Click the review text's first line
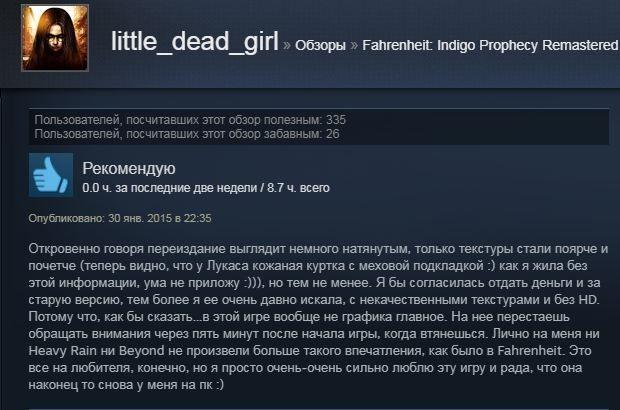Image resolution: width=620 pixels, height=410 pixels. coord(318,249)
